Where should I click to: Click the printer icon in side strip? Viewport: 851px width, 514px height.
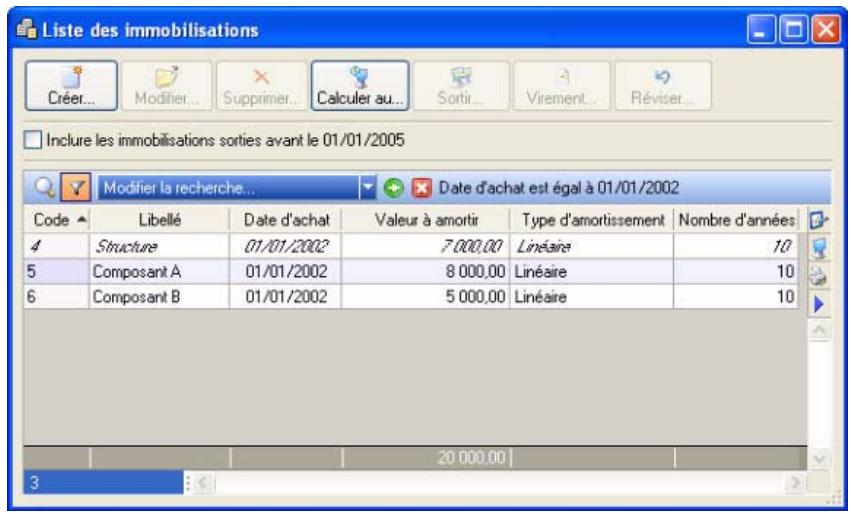(x=818, y=277)
